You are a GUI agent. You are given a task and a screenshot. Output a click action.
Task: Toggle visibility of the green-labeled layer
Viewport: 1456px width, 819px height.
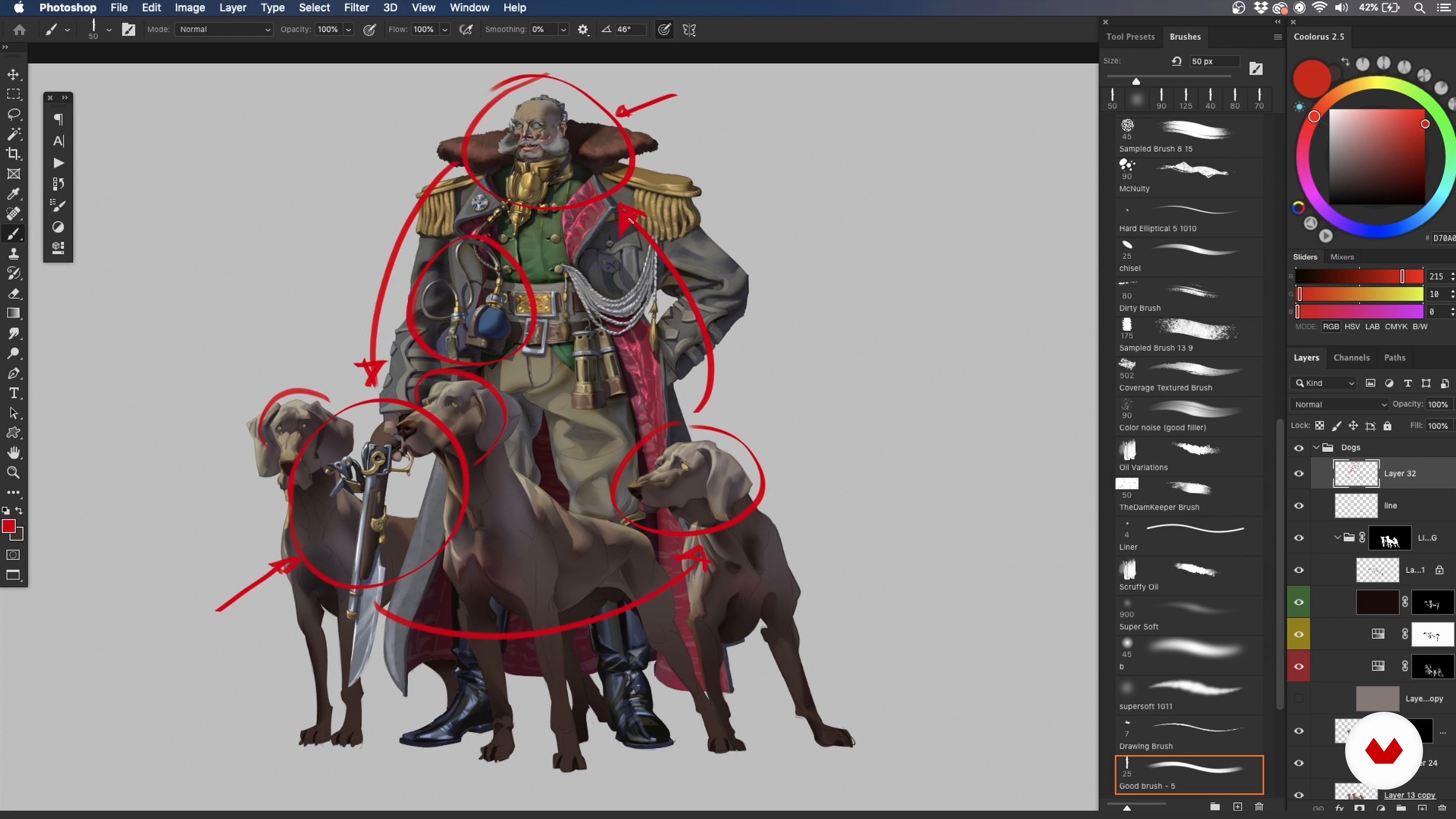point(1299,602)
